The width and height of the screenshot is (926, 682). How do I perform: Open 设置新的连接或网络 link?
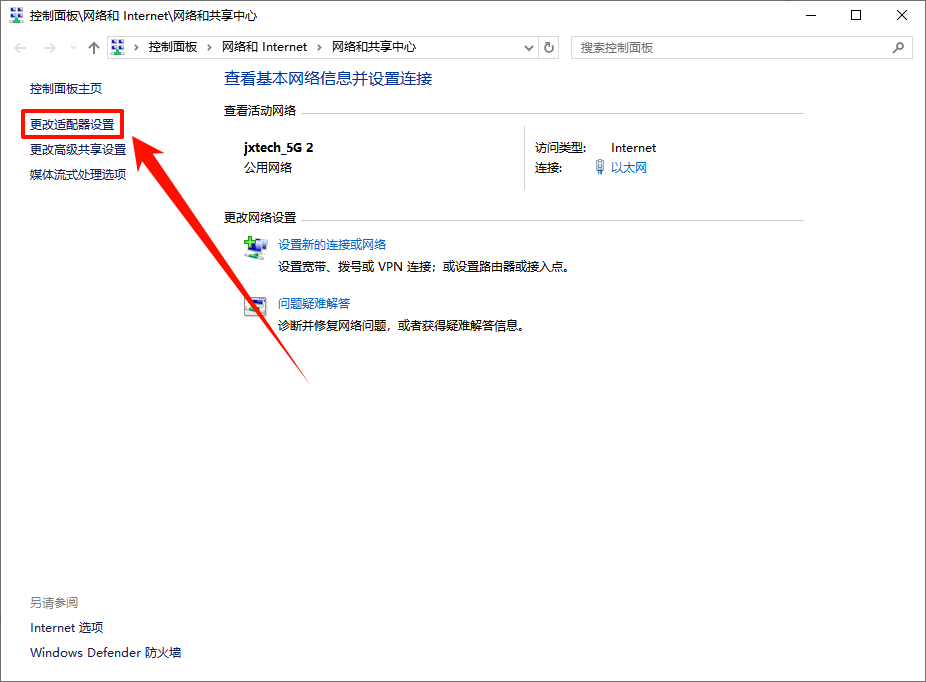click(332, 244)
